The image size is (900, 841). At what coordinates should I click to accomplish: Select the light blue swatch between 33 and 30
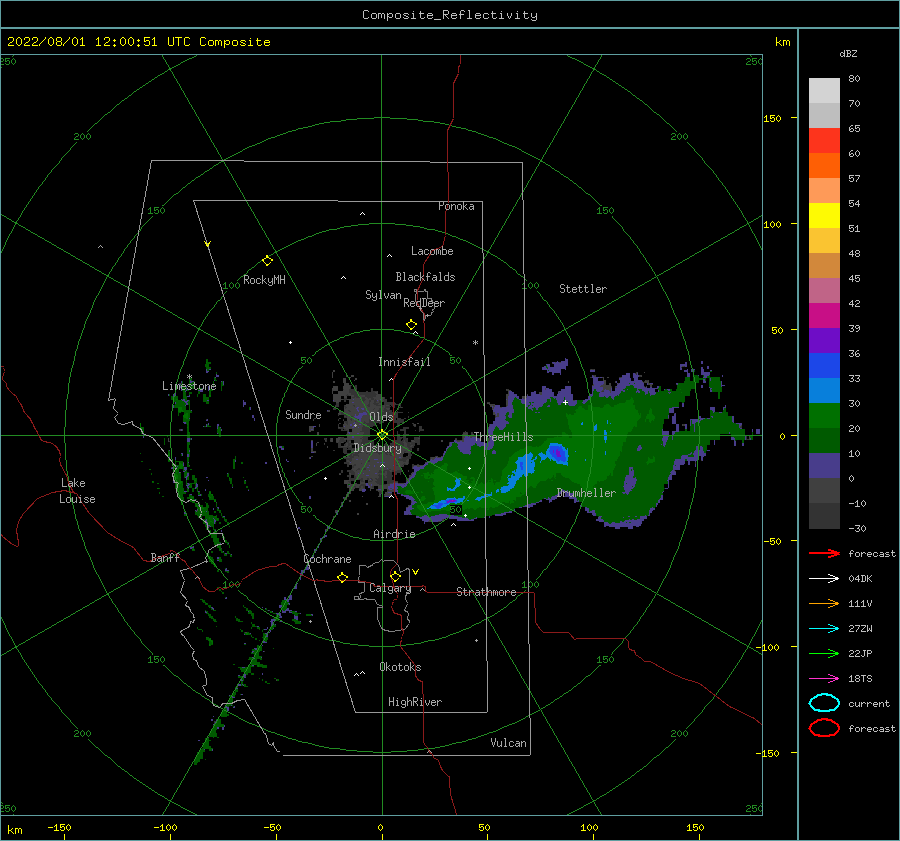[x=824, y=390]
